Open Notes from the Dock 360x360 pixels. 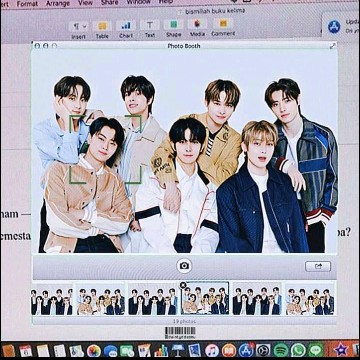pos(43,351)
